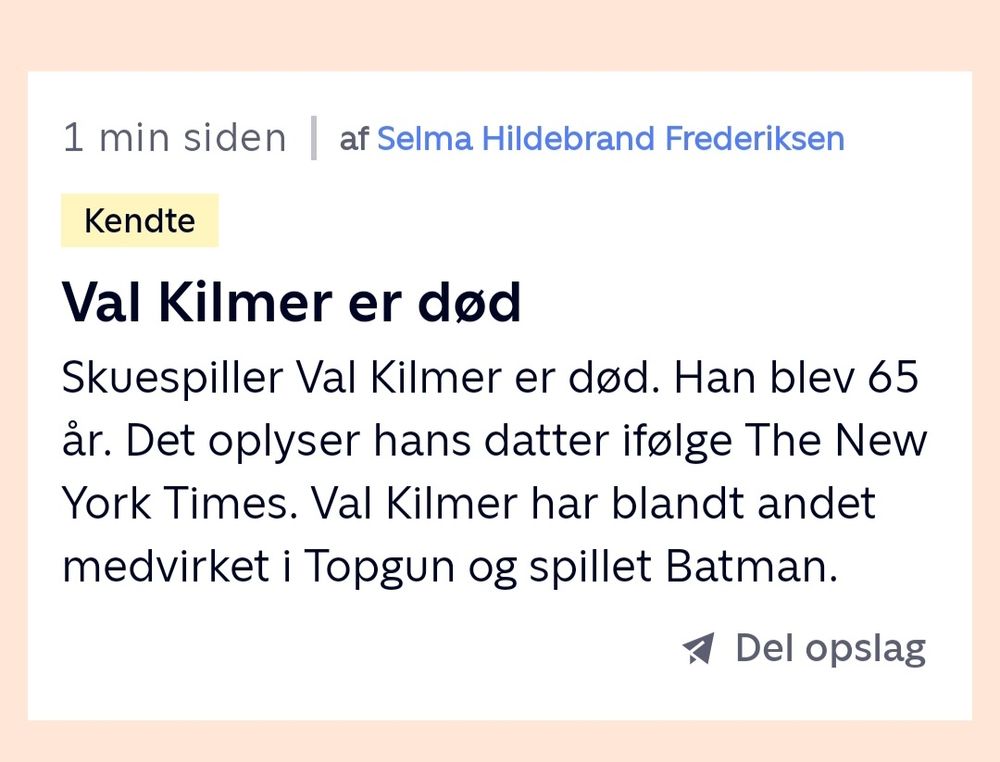Click the paper plane share icon
Viewport: 1000px width, 762px height.
[x=698, y=648]
